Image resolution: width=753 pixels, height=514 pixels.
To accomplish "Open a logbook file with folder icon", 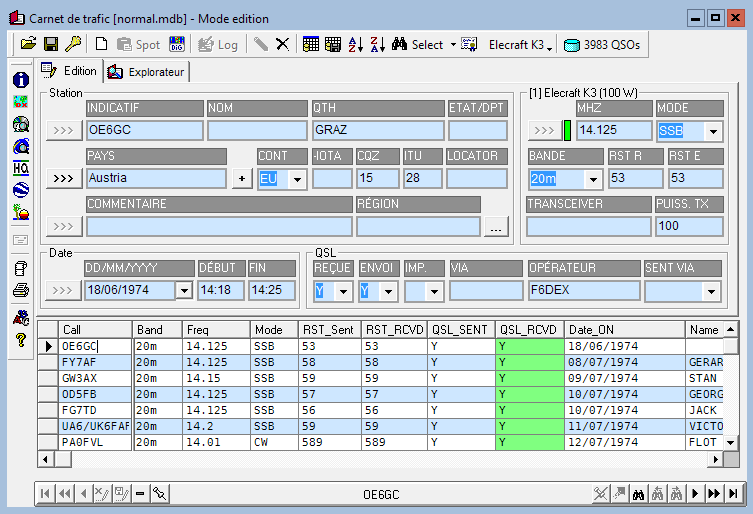I will 29,44.
